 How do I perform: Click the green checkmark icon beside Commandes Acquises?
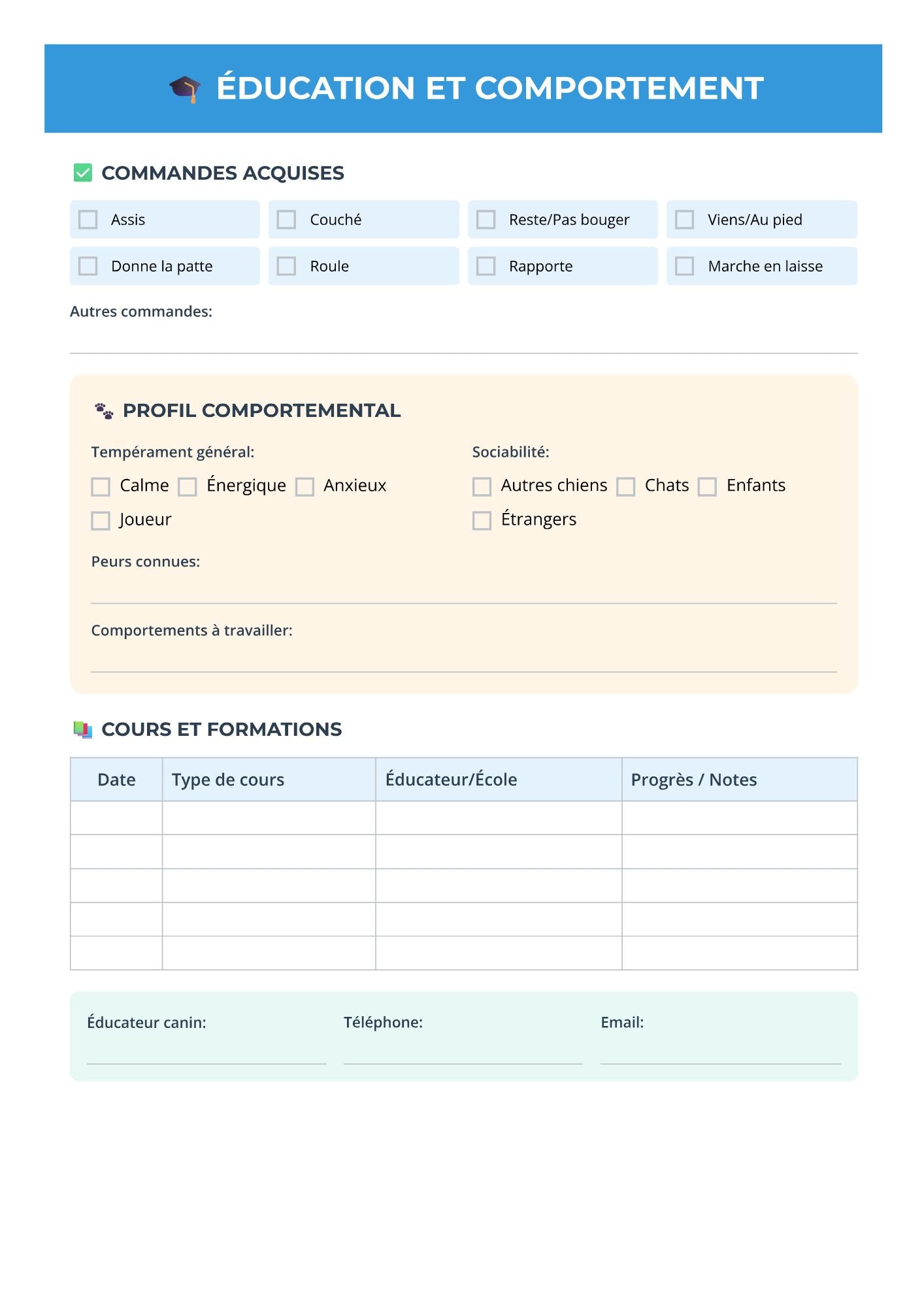83,173
